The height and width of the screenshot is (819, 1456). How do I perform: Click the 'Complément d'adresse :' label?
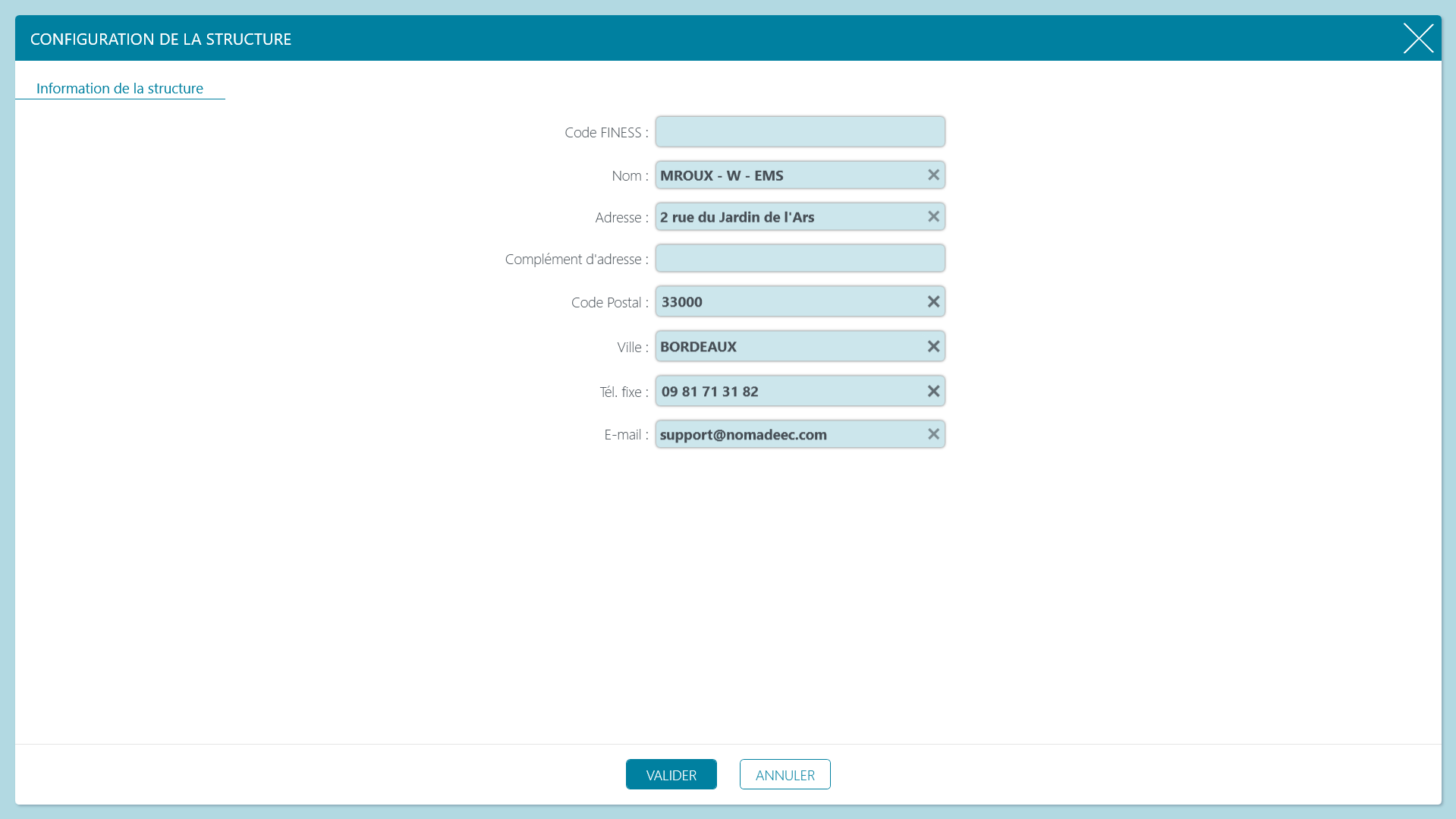(x=577, y=260)
